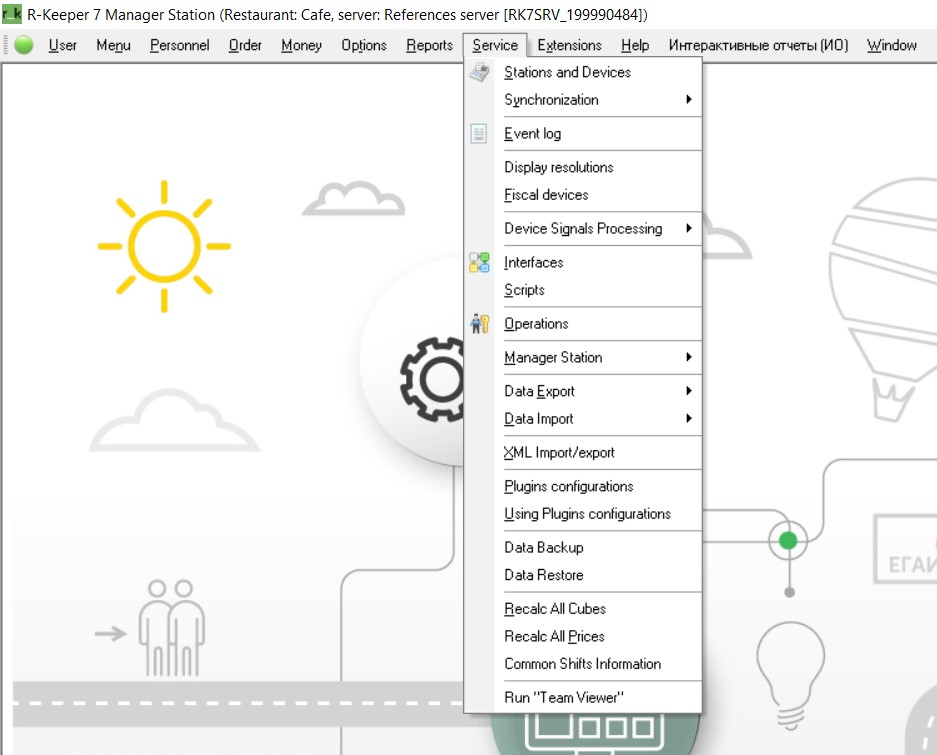Open the Event log
This screenshot has width=937, height=755.
pos(583,133)
